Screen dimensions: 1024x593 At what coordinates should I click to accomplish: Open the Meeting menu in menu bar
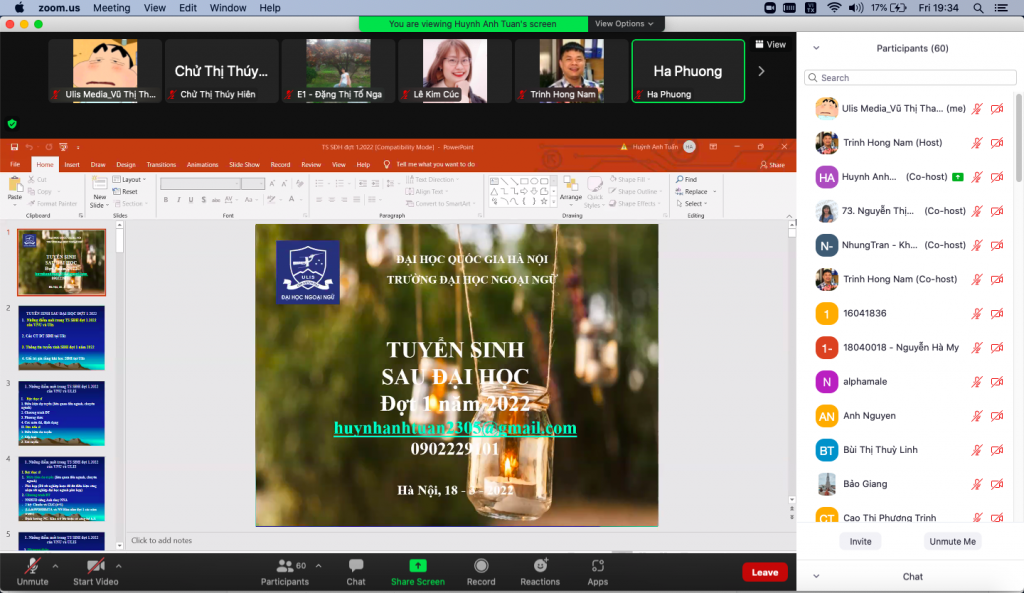tap(111, 8)
